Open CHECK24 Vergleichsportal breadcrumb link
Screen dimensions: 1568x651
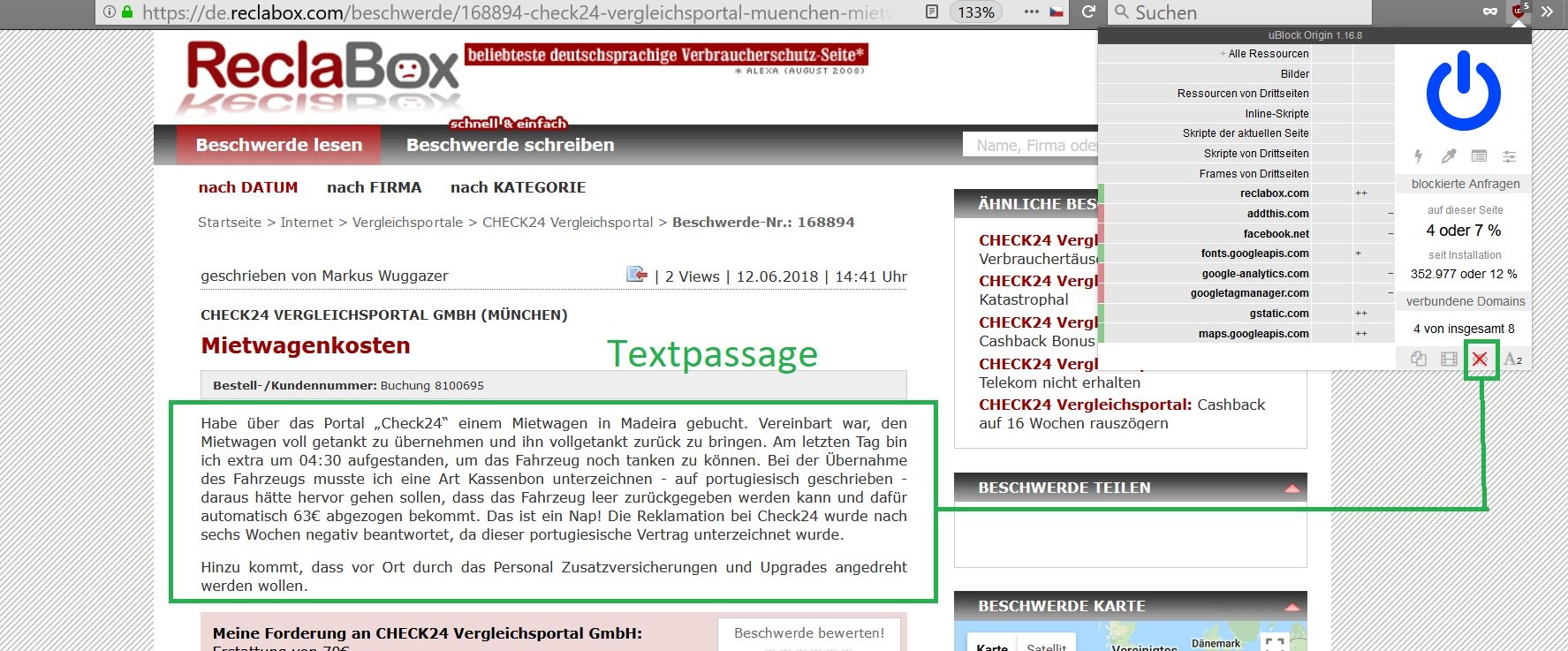pos(568,223)
